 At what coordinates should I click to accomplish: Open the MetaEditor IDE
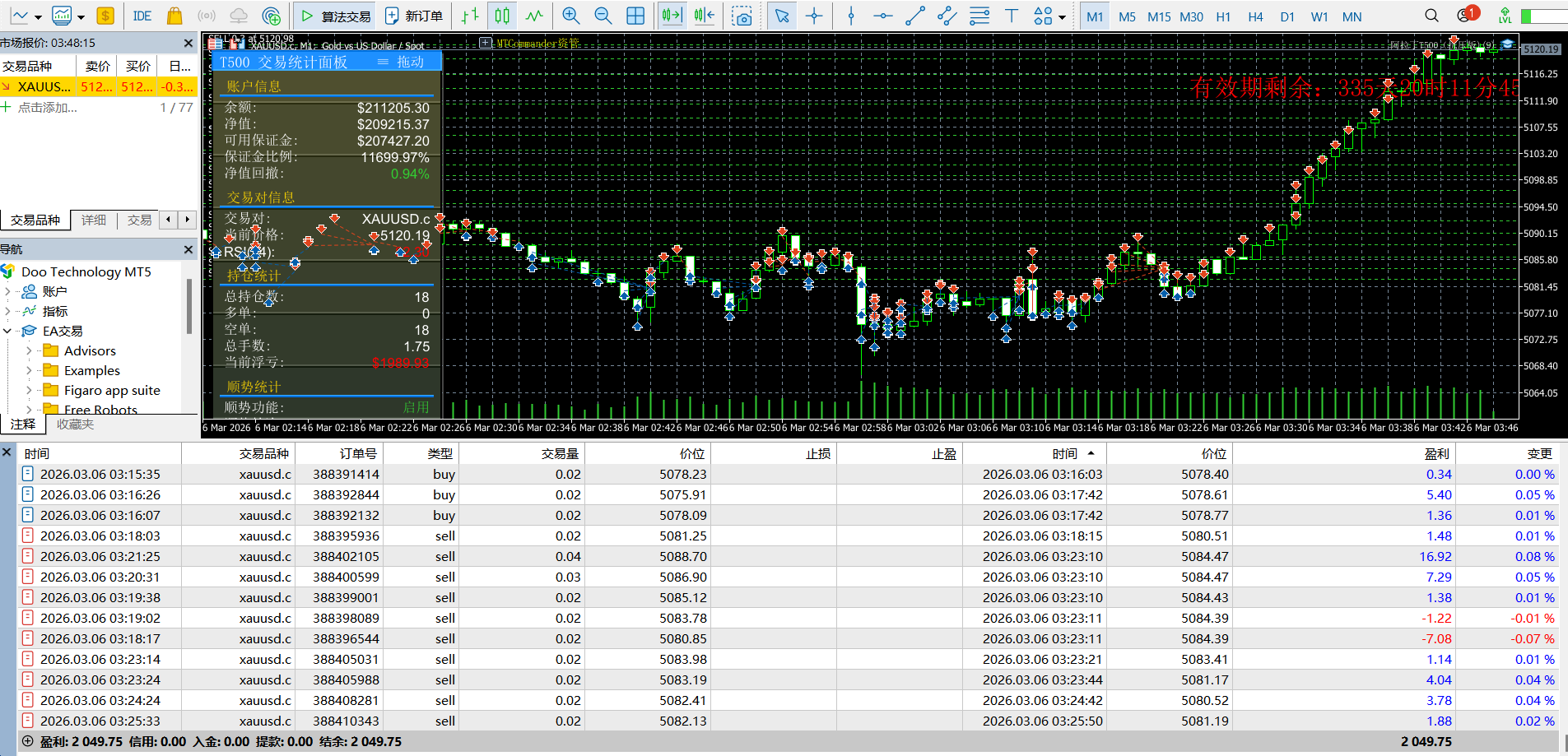pyautogui.click(x=142, y=16)
